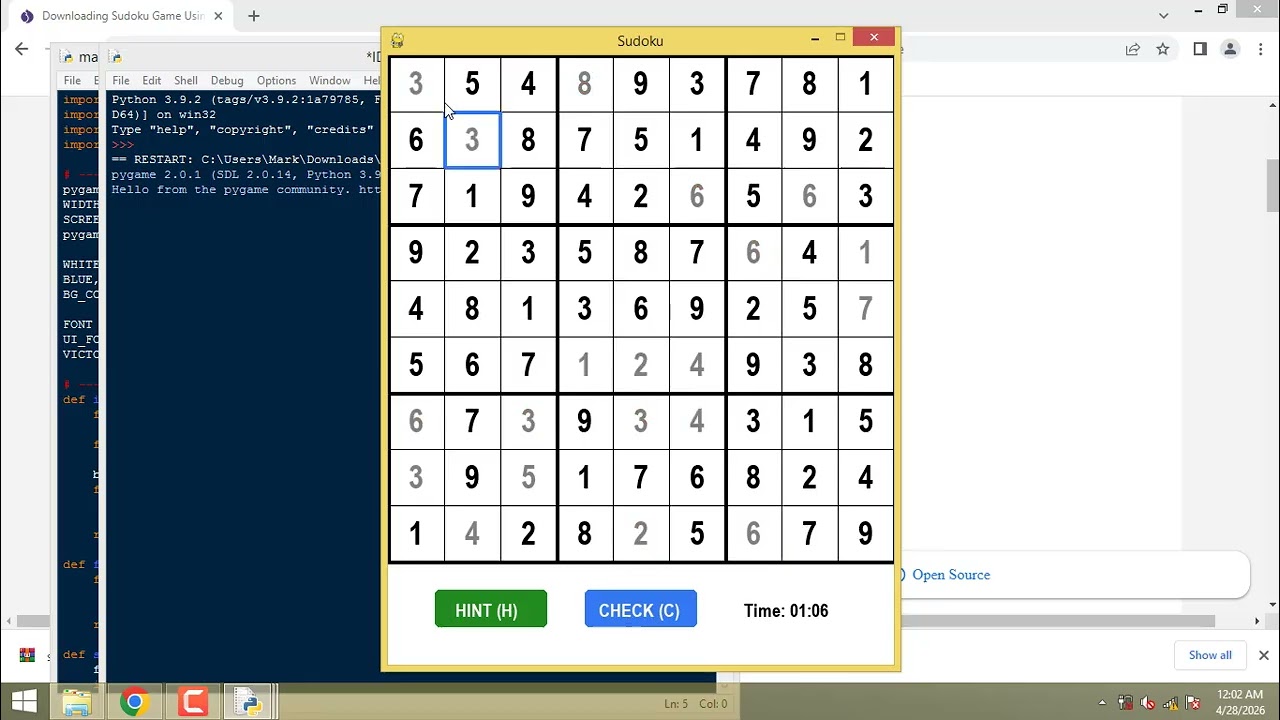Select the center Sudoku cell showing 6
Viewport: 1280px width, 720px height.
(x=640, y=309)
